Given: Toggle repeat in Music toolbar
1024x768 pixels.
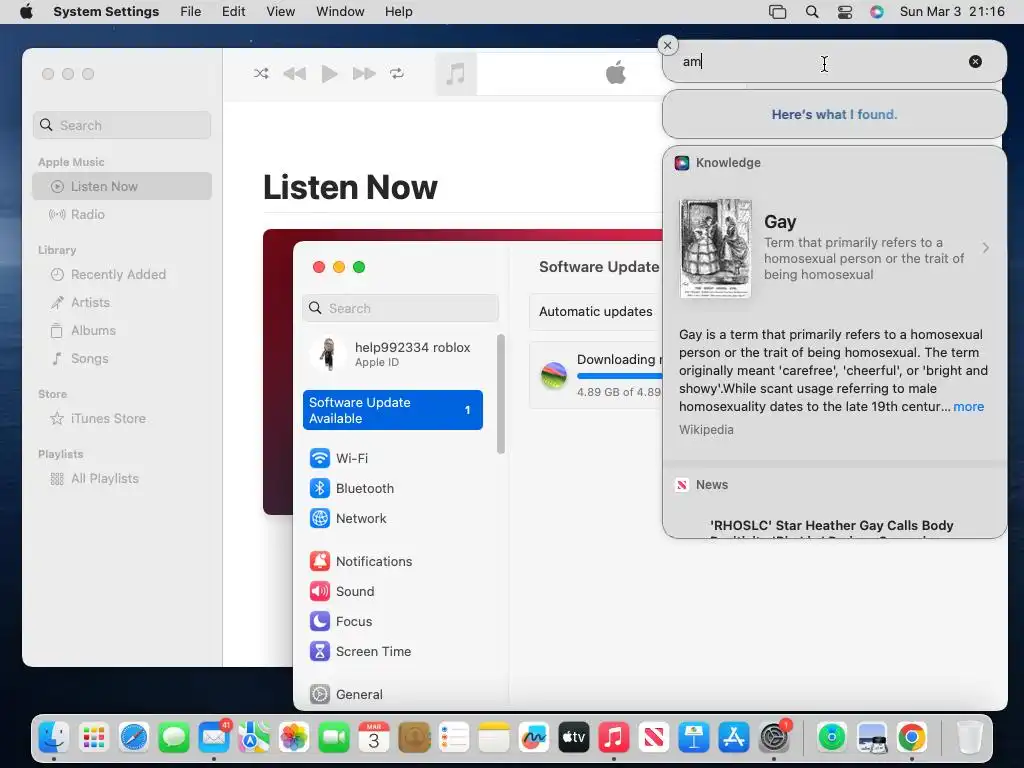Looking at the screenshot, I should (x=397, y=73).
